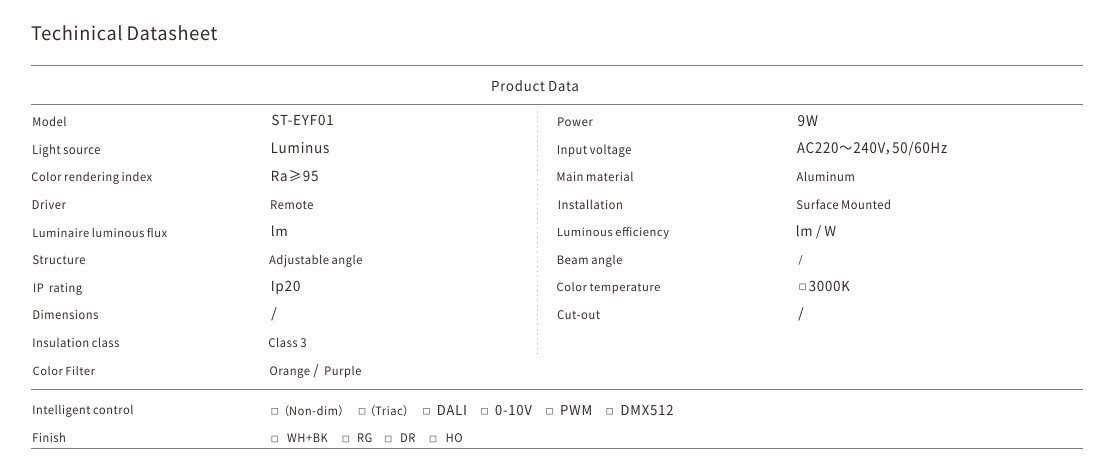
Task: Tick the DMX512 checkbox
Action: click(x=610, y=411)
